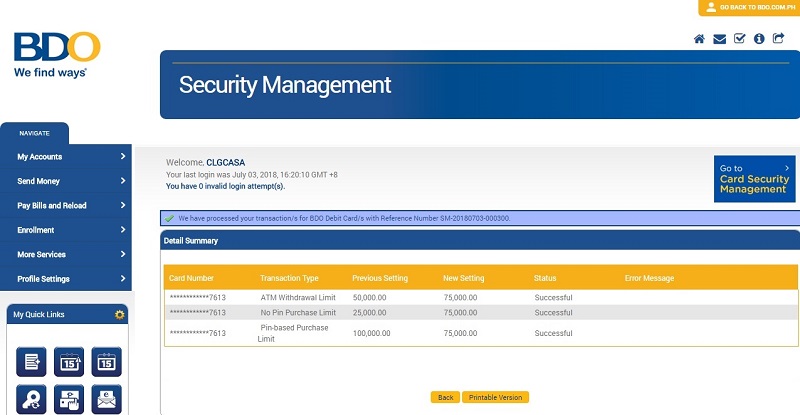
Task: Click previous setting 25,000.00
Action: click(x=369, y=312)
